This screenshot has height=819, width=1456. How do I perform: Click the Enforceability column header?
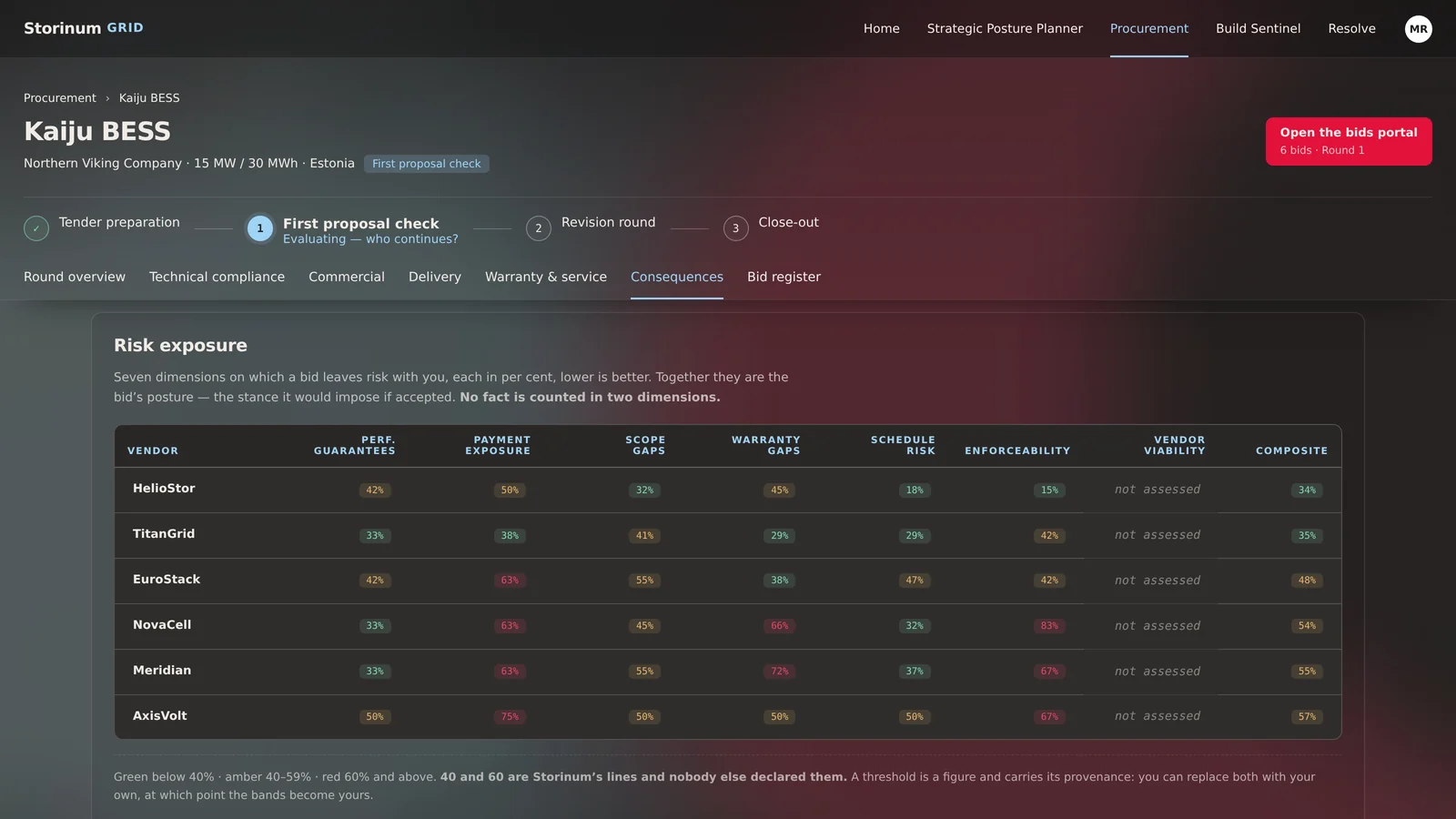[1017, 450]
